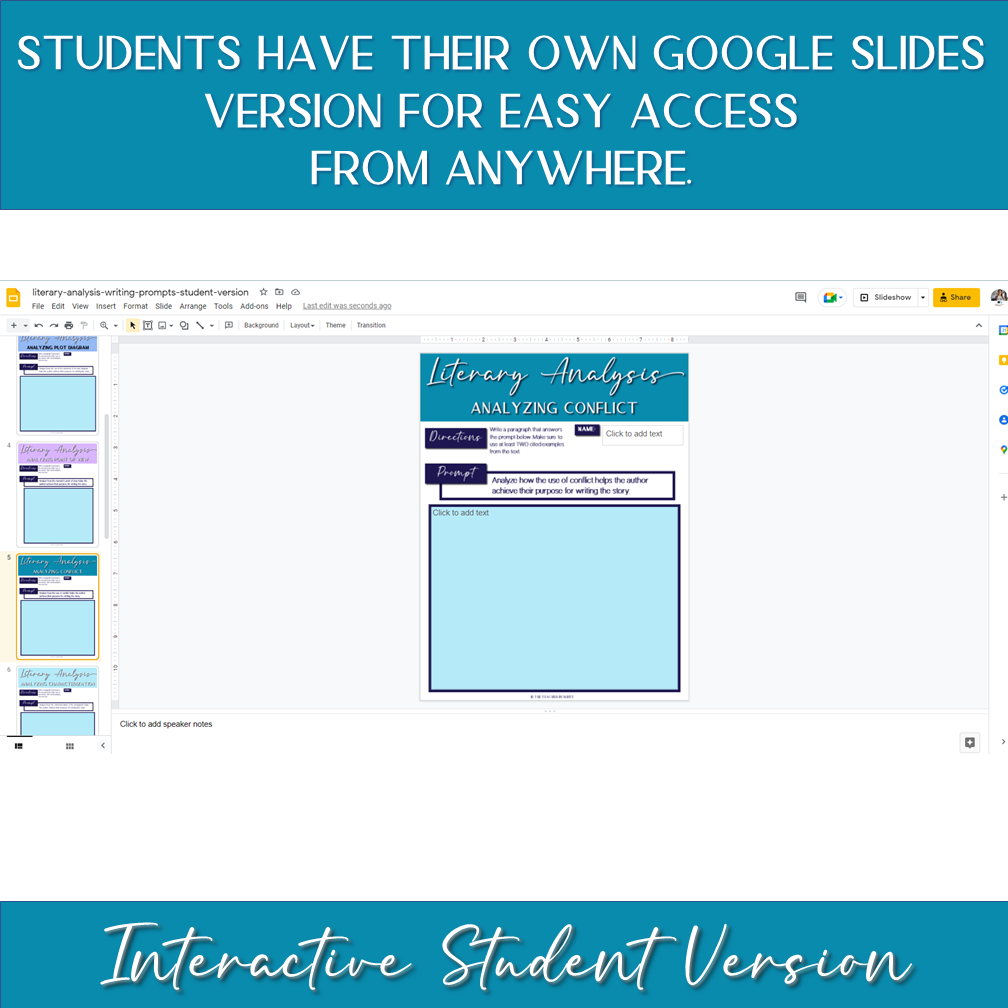Expand the Layout dropdown

click(301, 325)
